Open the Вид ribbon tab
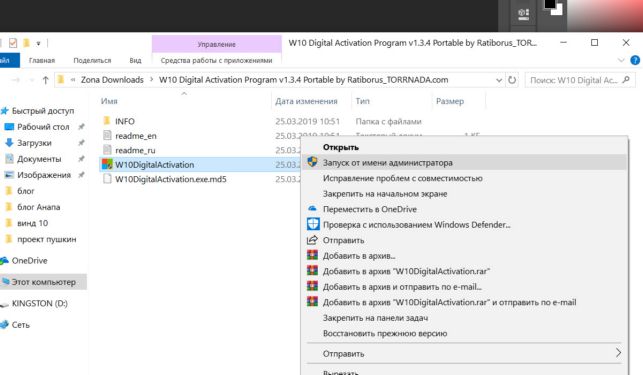Viewport: 643px width, 375px height. click(x=135, y=60)
